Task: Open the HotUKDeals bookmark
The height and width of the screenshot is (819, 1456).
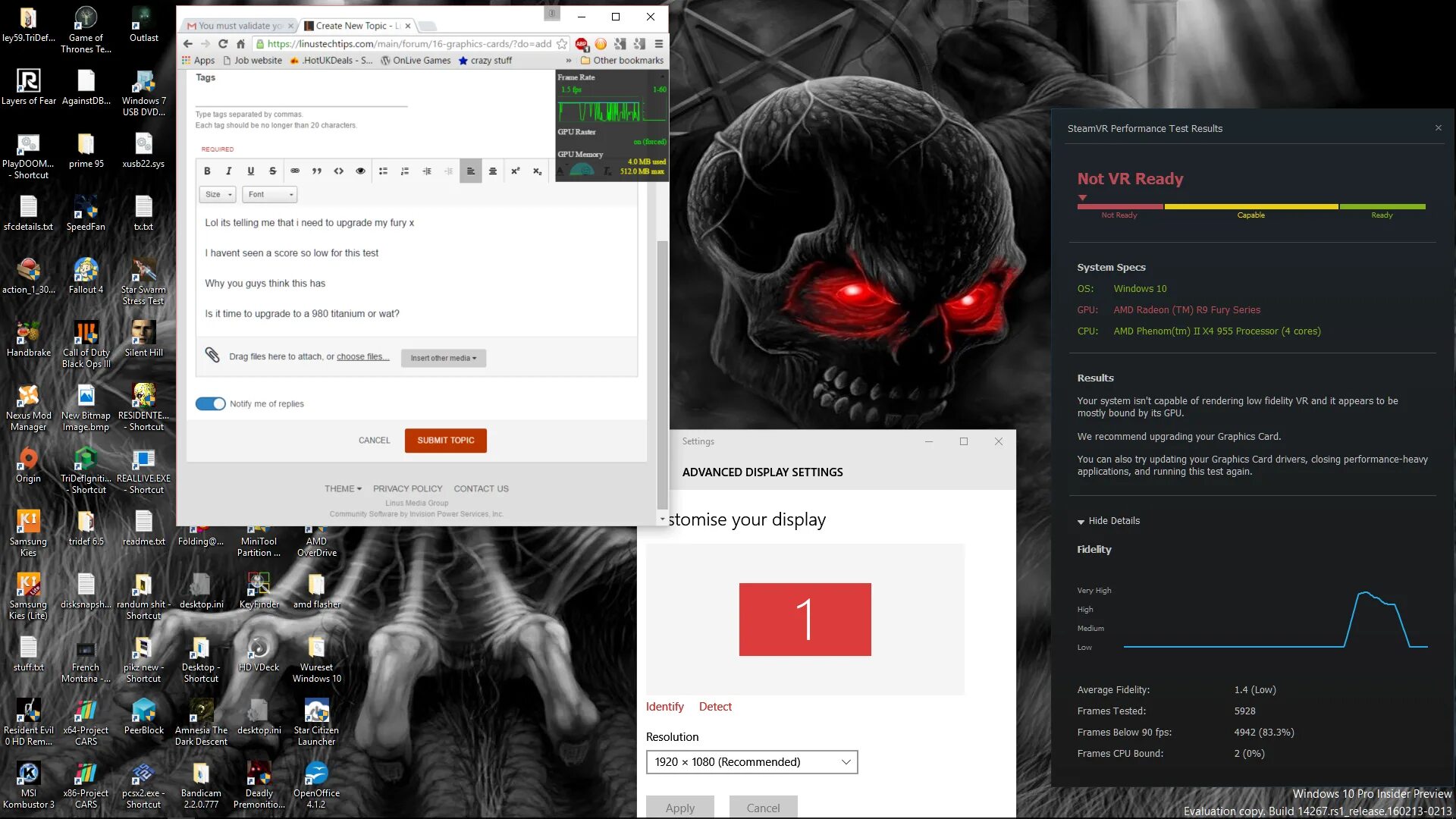Action: pyautogui.click(x=331, y=61)
